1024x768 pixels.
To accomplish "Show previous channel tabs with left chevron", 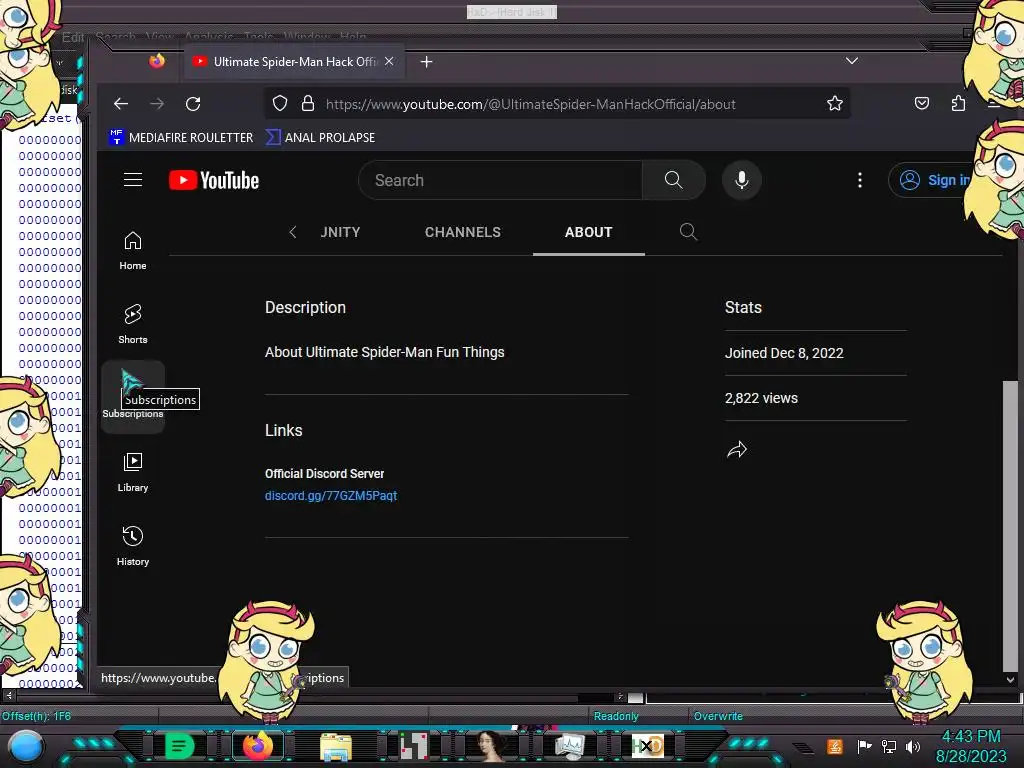I will point(293,232).
